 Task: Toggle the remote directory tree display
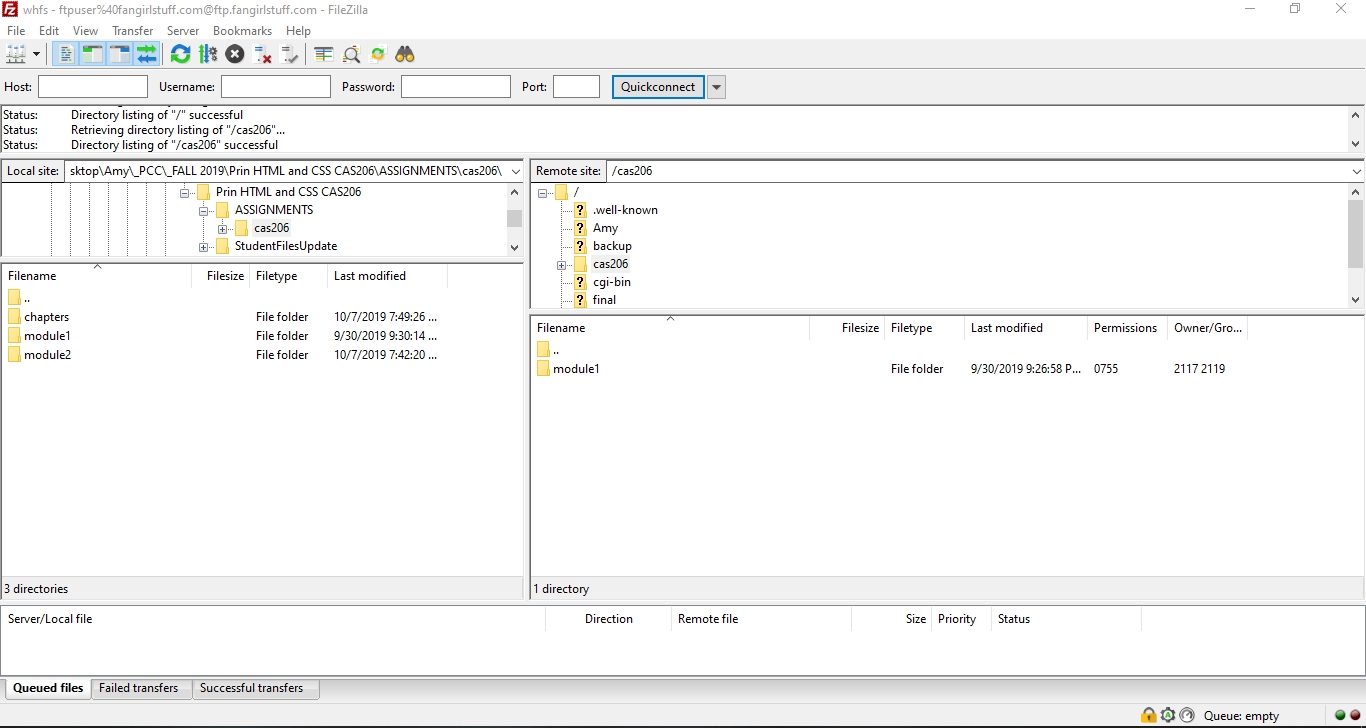click(x=120, y=54)
